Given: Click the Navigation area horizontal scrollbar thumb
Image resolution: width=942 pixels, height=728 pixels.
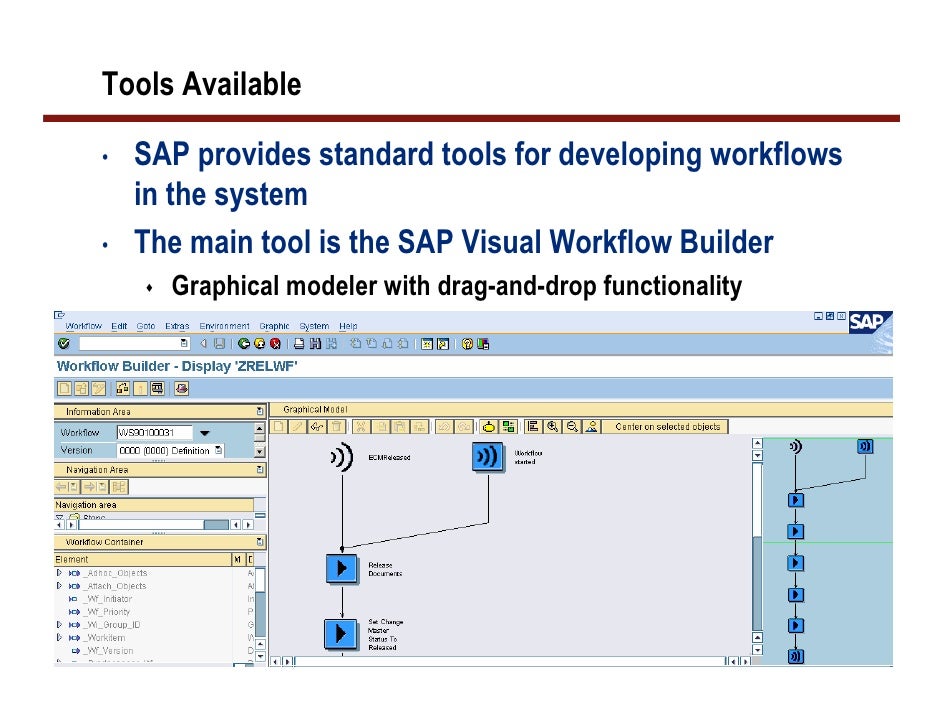Looking at the screenshot, I should (216, 525).
